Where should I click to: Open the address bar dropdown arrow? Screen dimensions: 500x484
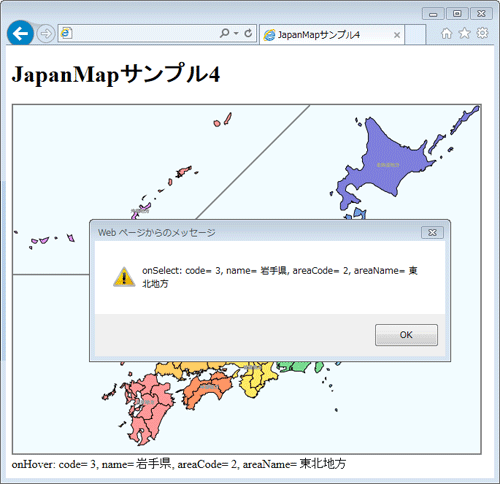236,33
